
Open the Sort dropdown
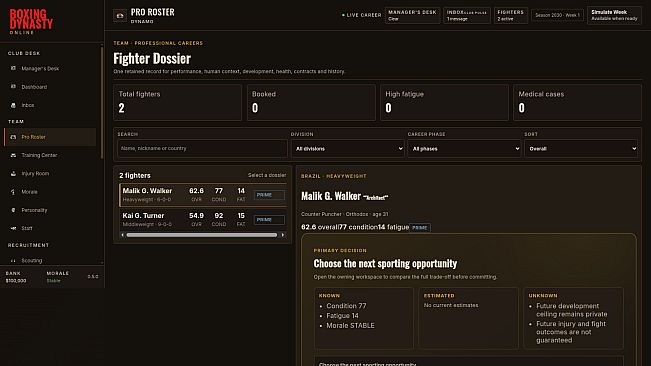coord(581,149)
